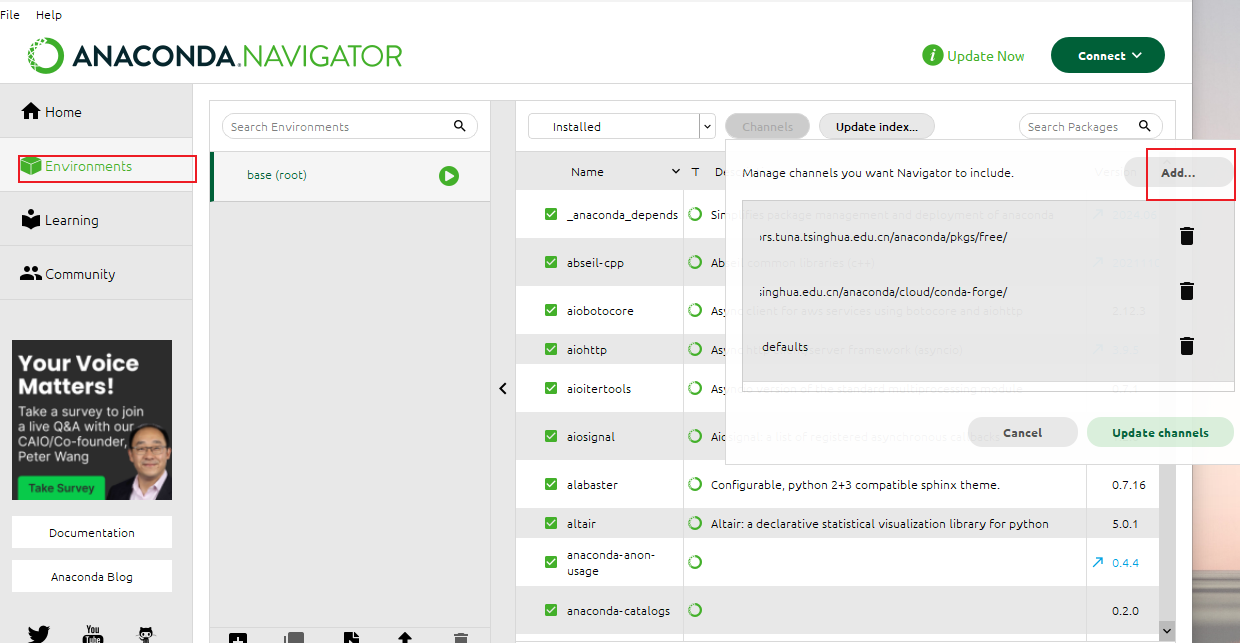Click the package list scroll-down arrow

click(1166, 630)
